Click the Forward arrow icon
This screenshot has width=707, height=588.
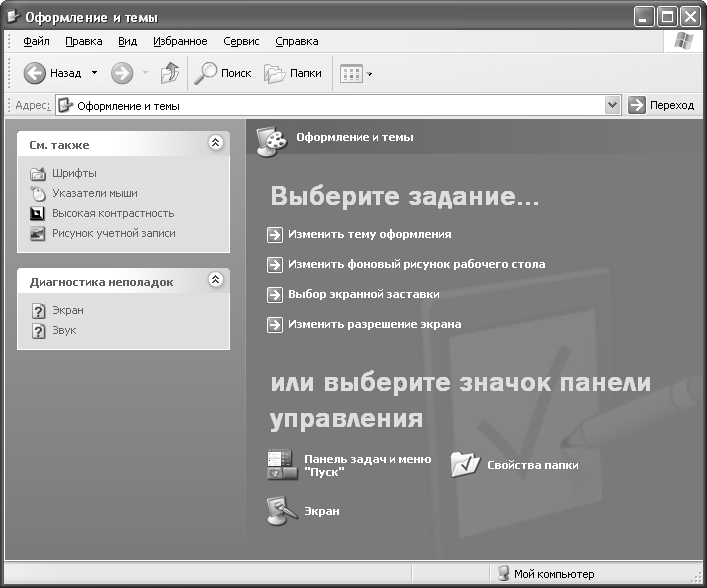click(x=122, y=73)
